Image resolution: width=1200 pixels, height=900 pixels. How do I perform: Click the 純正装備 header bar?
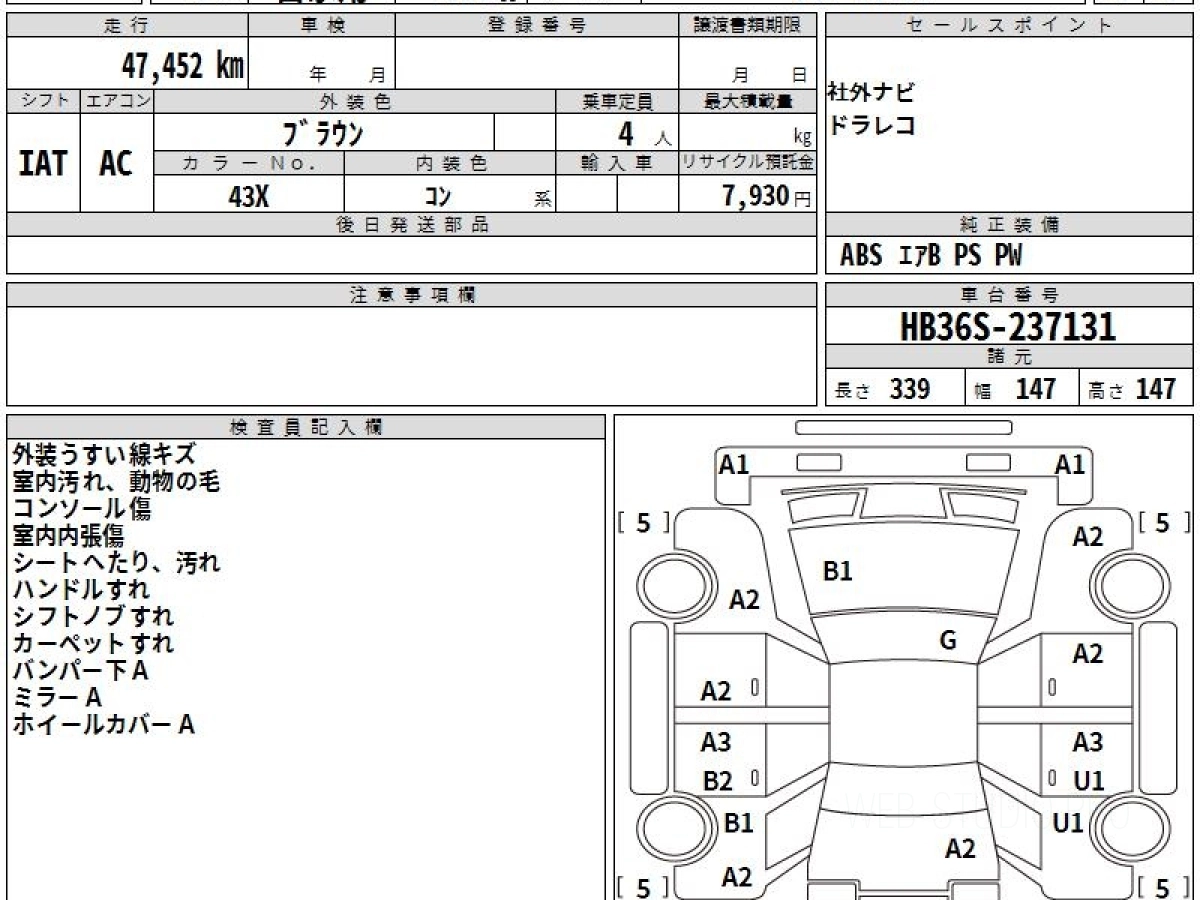[1009, 225]
